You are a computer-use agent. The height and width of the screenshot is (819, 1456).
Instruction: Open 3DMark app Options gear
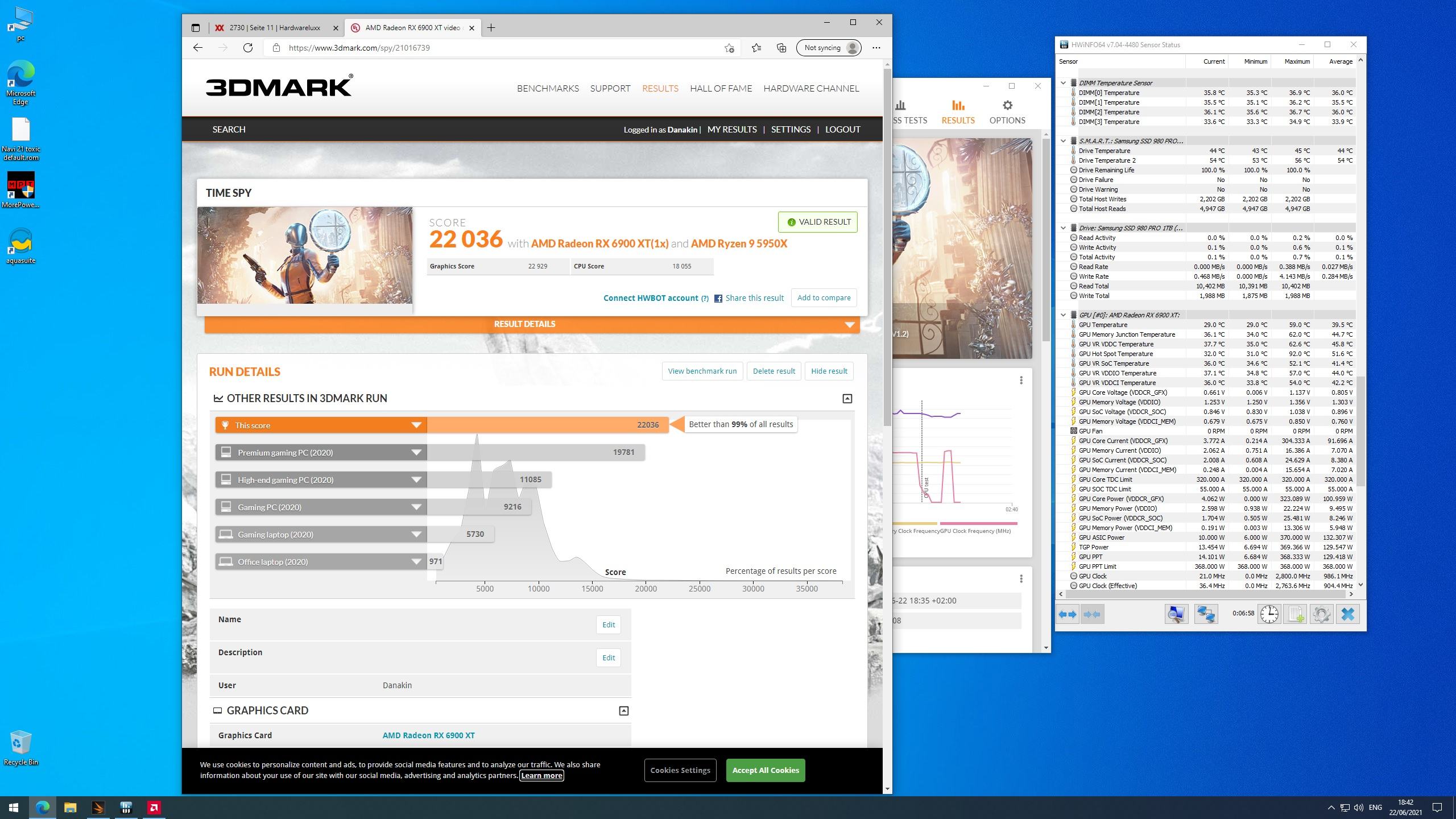pos(1007,112)
